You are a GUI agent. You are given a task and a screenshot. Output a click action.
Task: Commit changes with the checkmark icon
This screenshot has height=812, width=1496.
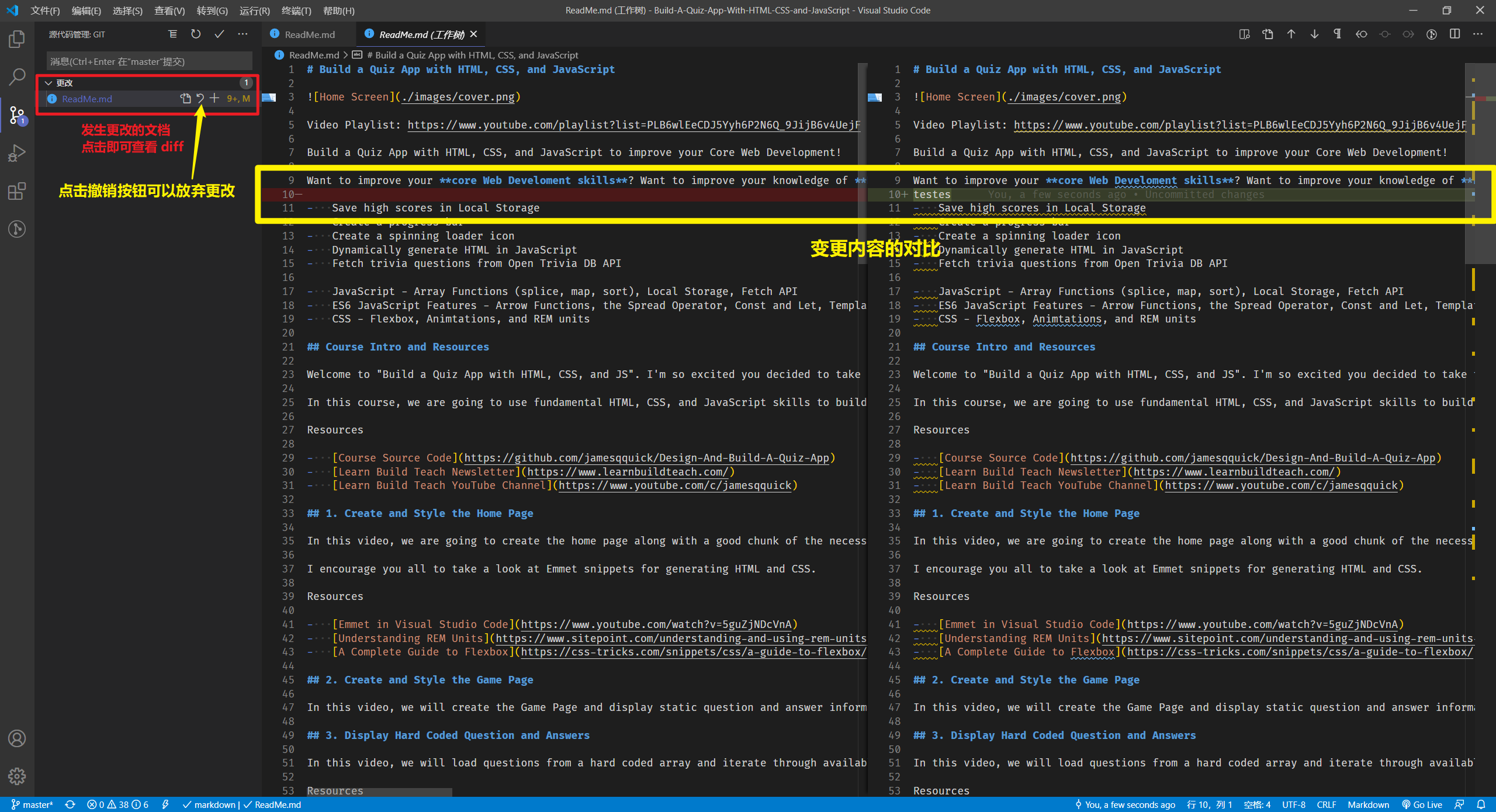point(219,34)
